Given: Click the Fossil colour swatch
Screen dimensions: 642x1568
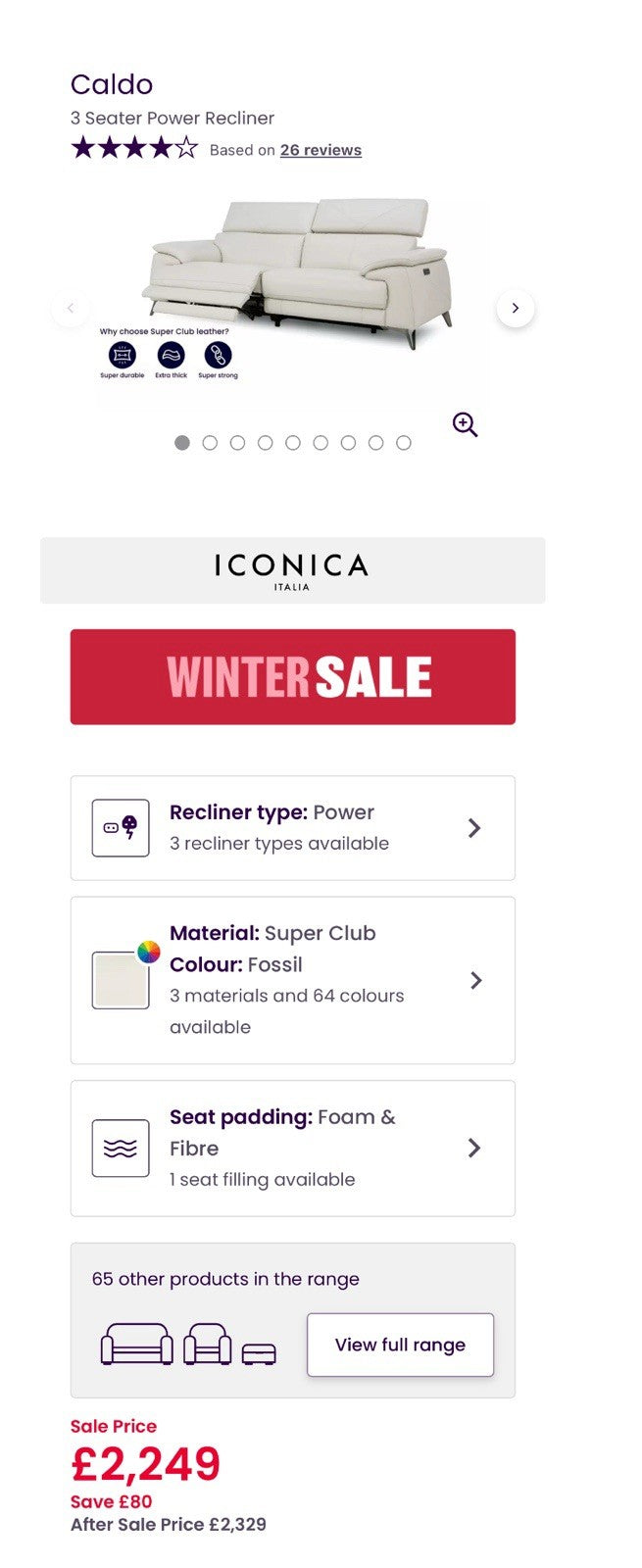Looking at the screenshot, I should pyautogui.click(x=121, y=980).
